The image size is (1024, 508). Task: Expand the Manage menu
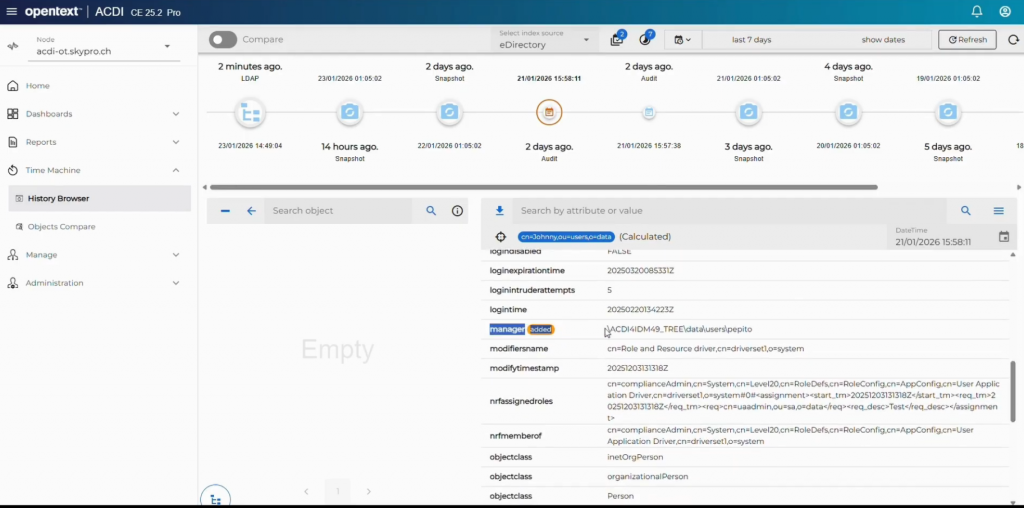click(93, 255)
